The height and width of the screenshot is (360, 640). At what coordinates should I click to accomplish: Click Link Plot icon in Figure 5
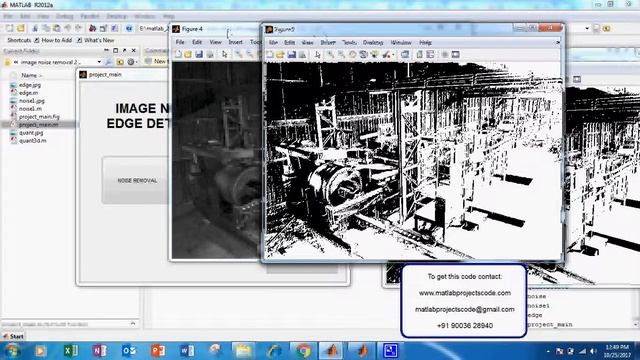coord(405,54)
